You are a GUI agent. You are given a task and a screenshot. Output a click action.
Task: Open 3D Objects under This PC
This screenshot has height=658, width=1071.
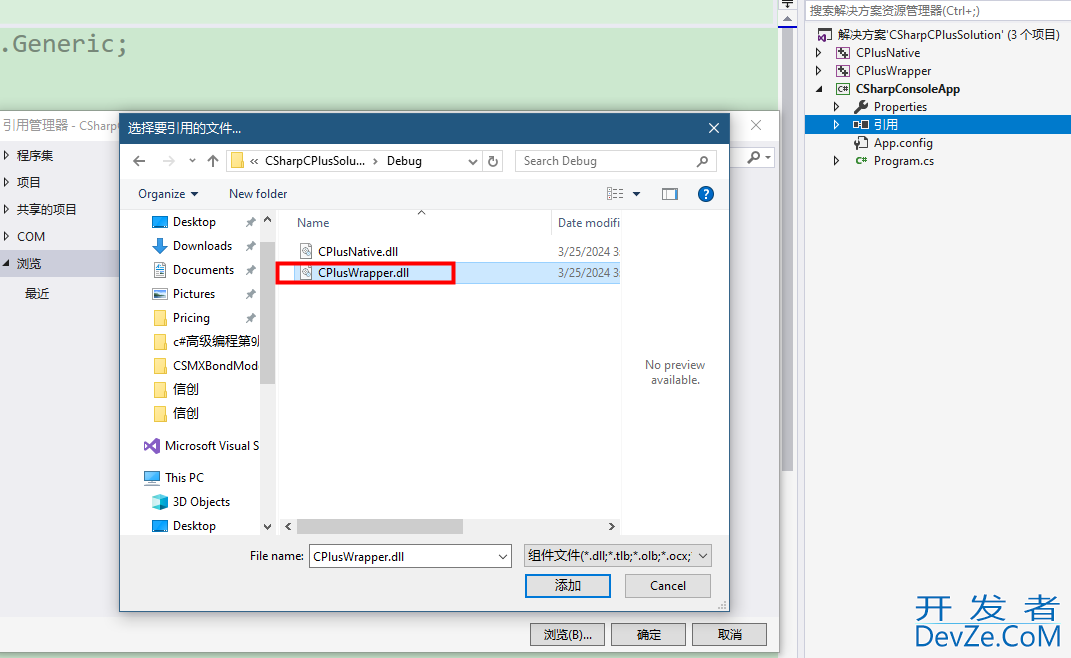[201, 502]
